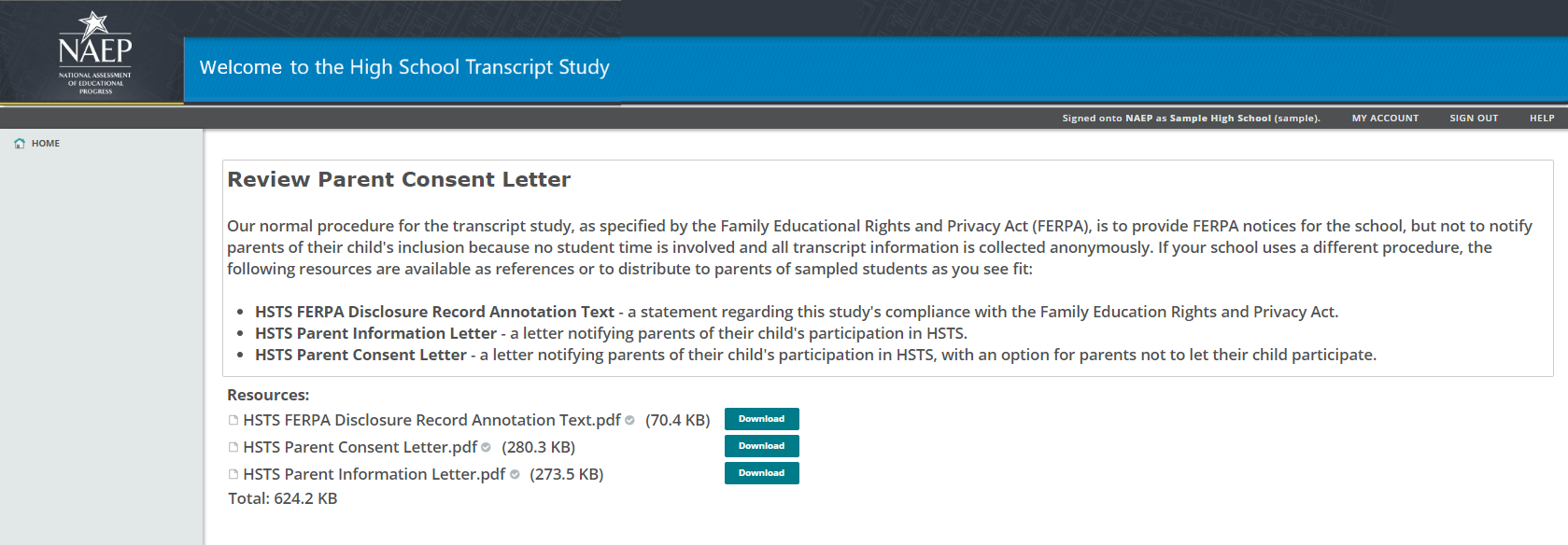
Task: Click checkmark badge after Parent Consent Letter.pdf
Action: click(x=486, y=447)
